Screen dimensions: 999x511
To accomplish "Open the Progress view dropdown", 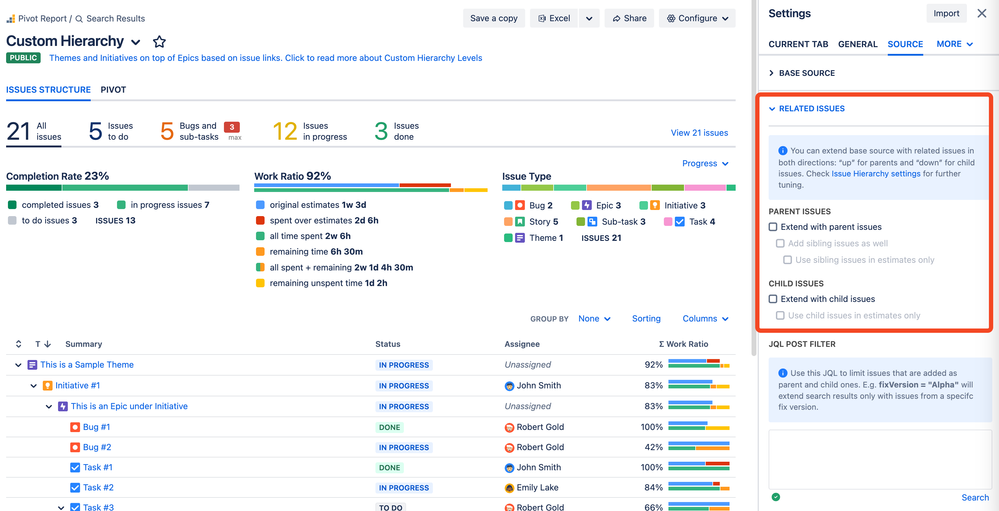I will pos(705,164).
